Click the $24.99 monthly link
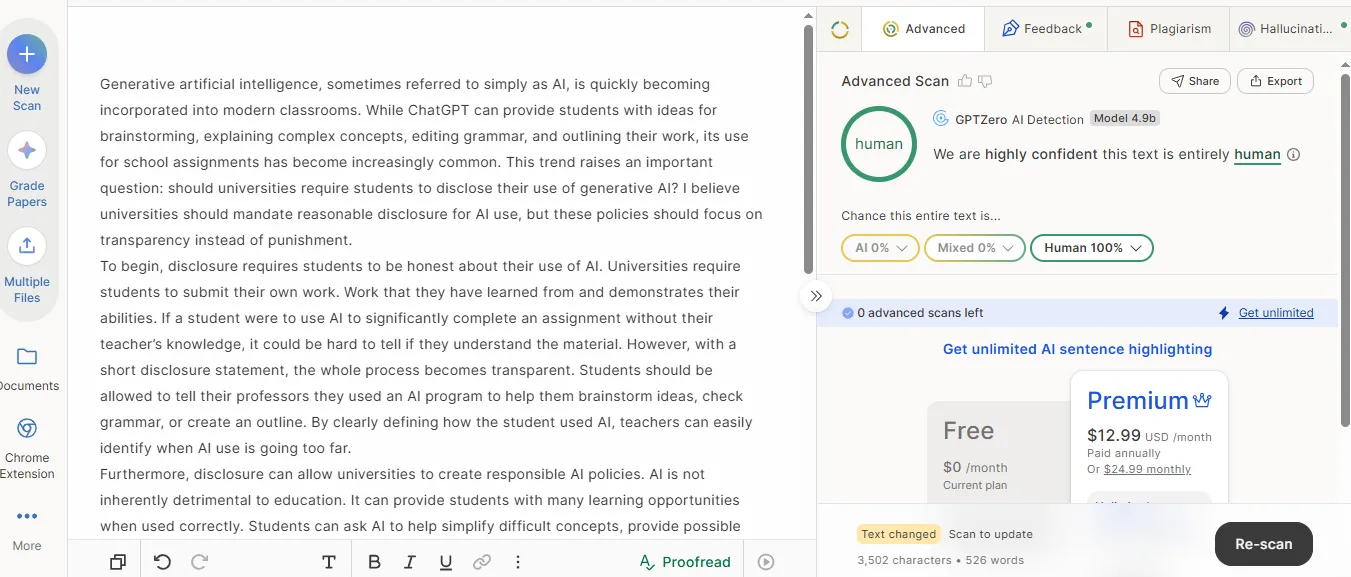 pos(1147,469)
